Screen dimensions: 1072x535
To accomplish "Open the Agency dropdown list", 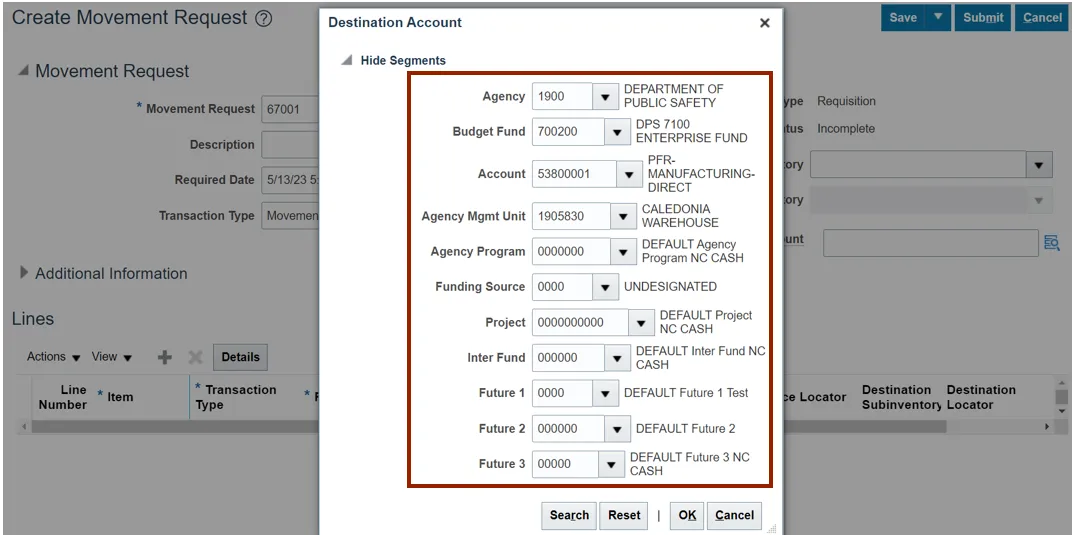I will coord(605,97).
